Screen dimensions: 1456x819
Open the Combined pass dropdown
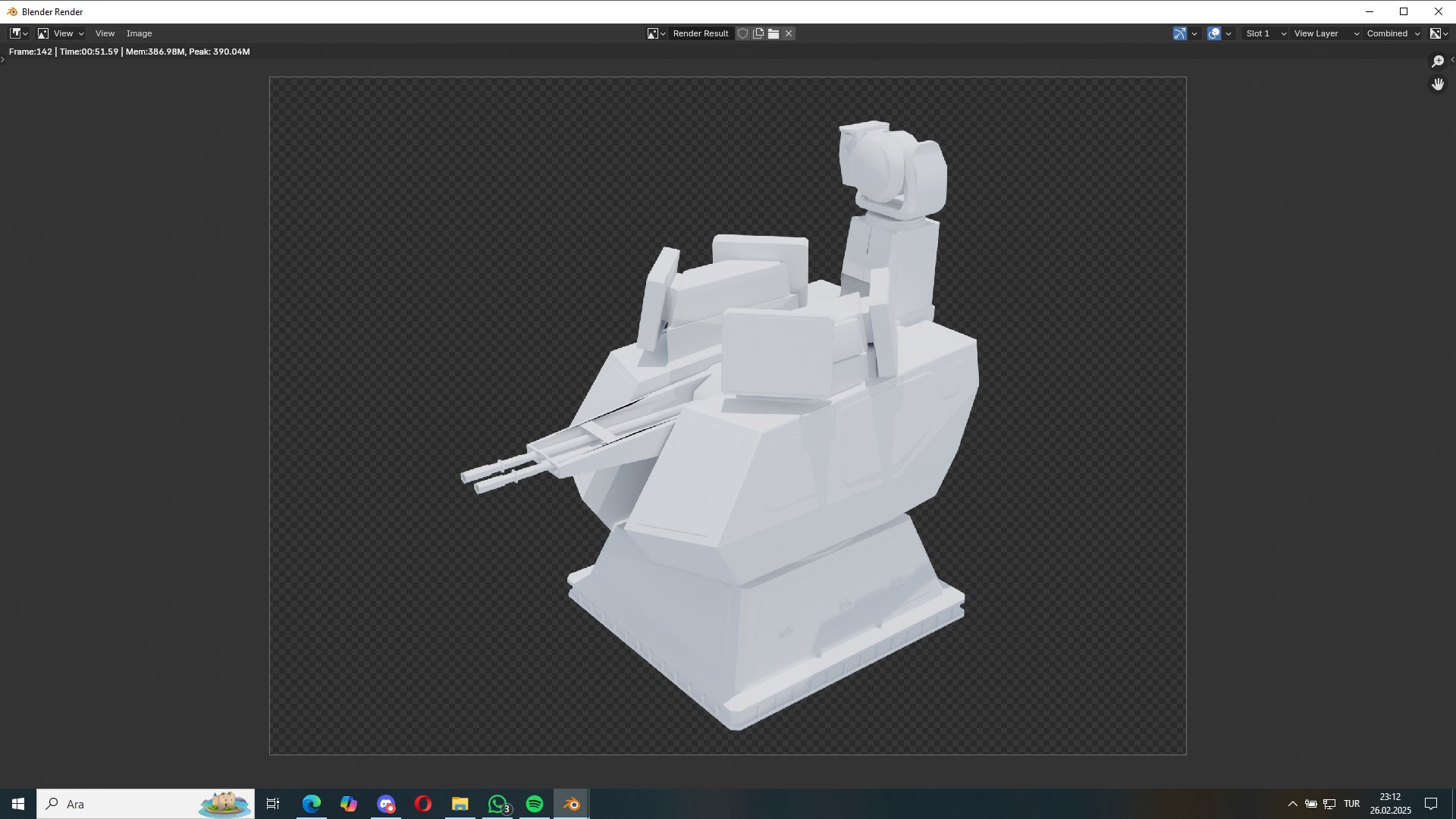click(1393, 33)
